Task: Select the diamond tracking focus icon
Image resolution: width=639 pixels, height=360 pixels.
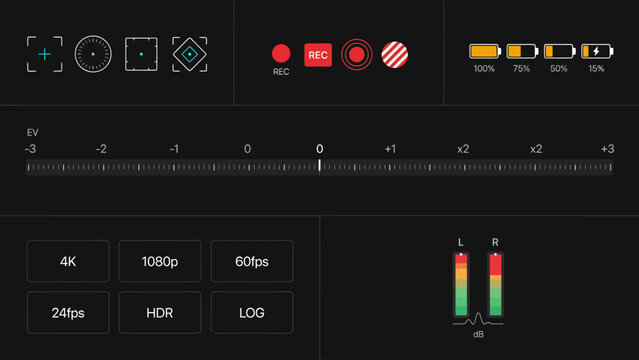Action: pyautogui.click(x=189, y=54)
